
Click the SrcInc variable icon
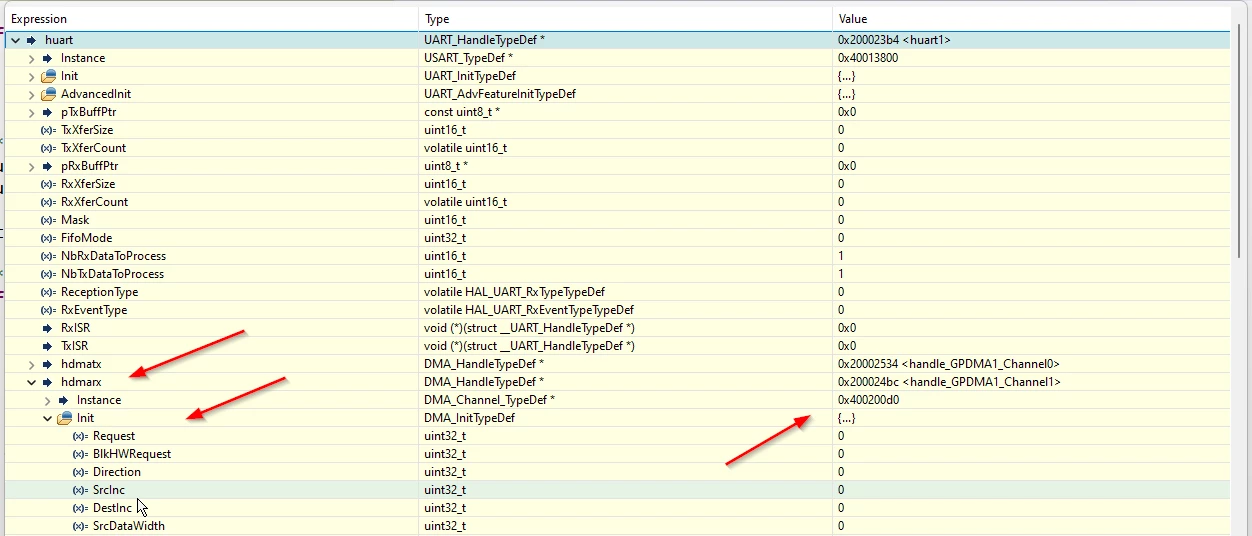(80, 490)
